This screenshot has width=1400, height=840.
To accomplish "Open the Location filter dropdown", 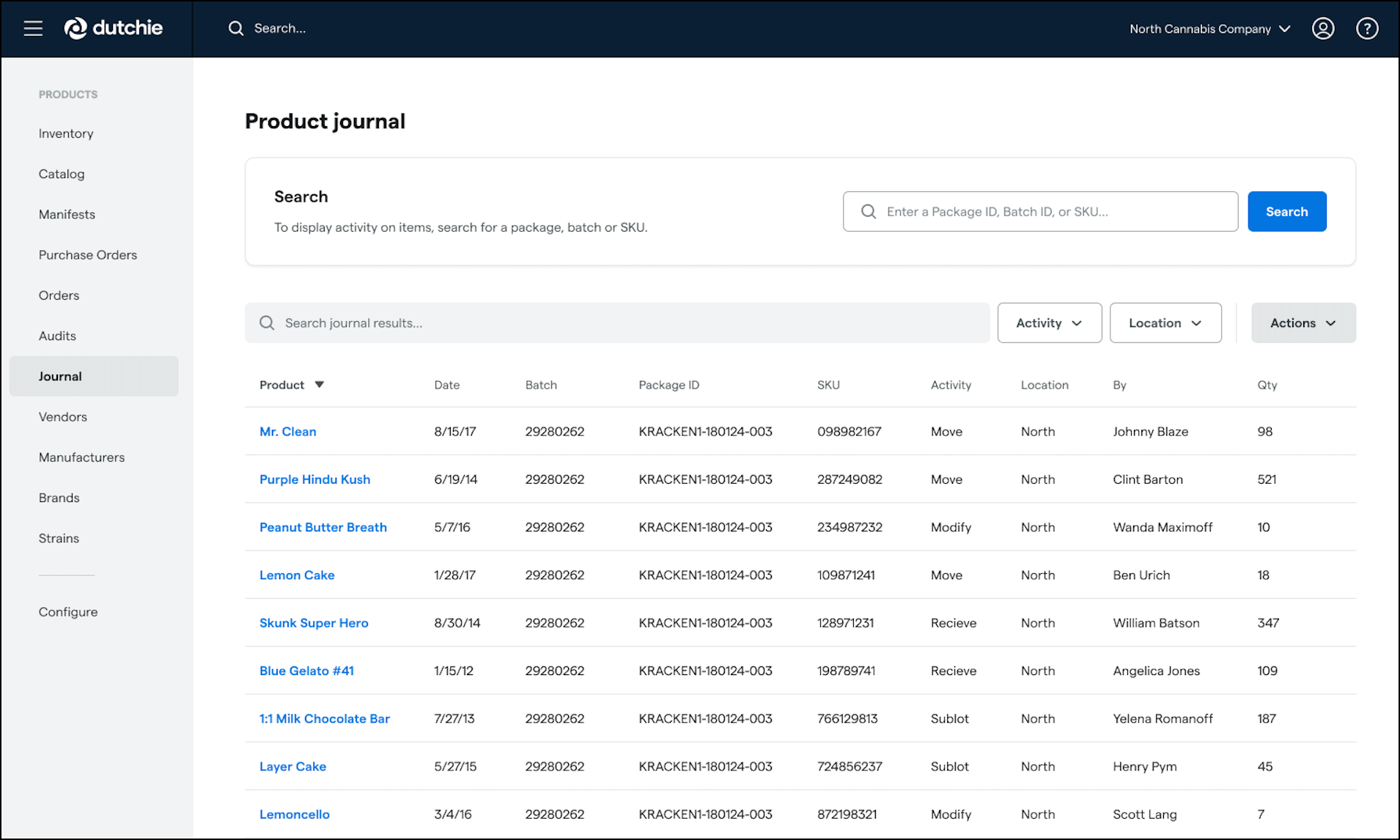I will 1165,323.
